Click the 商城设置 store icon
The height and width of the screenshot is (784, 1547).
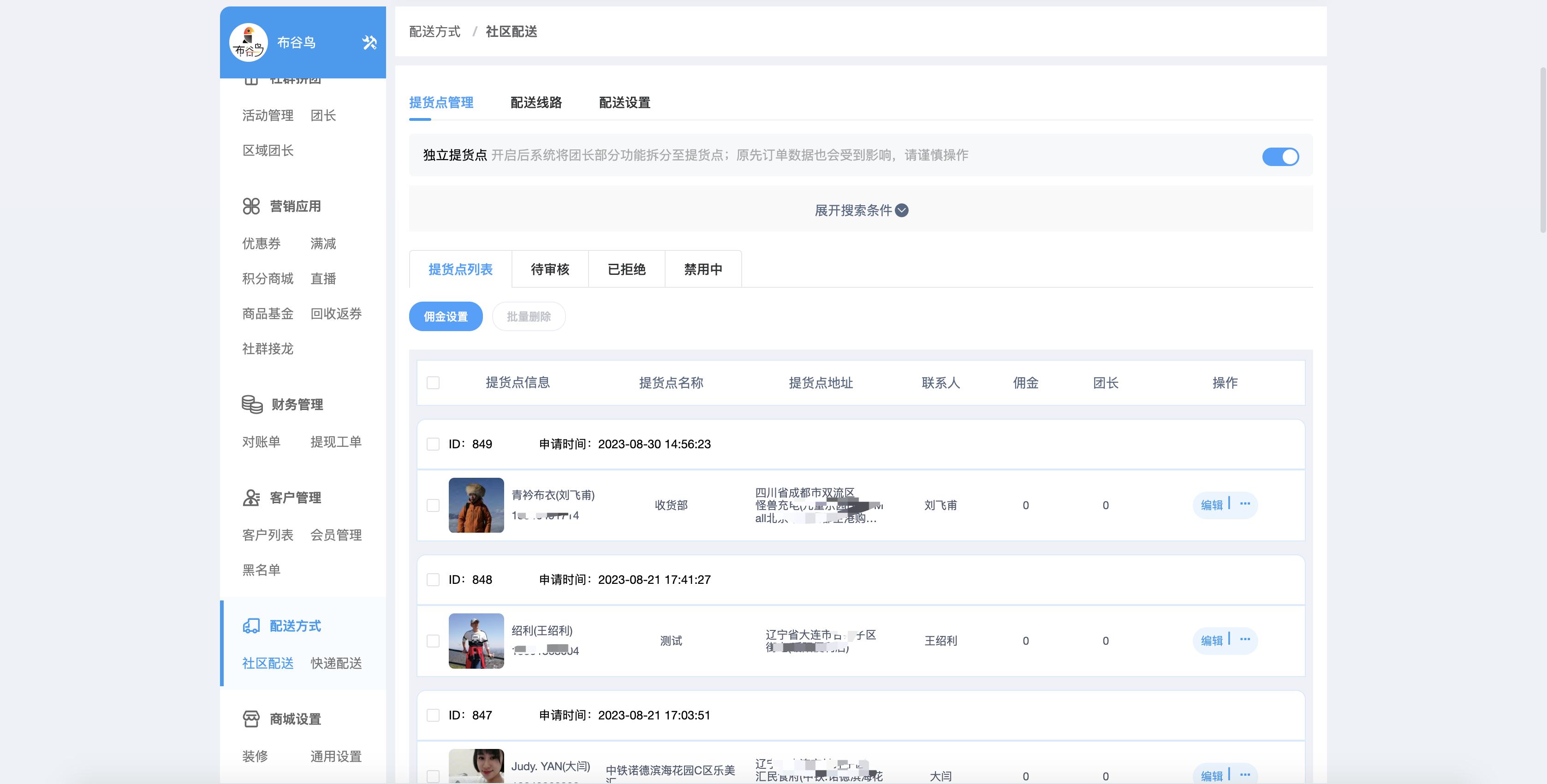251,719
